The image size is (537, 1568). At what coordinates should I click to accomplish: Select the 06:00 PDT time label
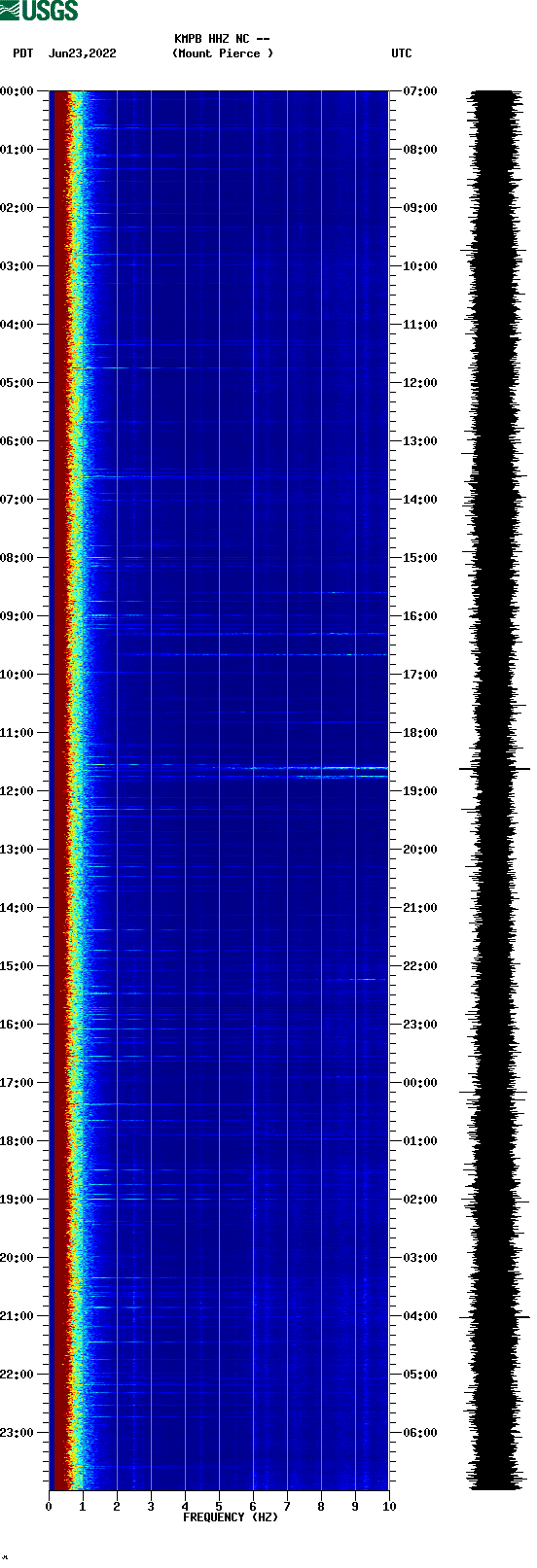tap(18, 441)
